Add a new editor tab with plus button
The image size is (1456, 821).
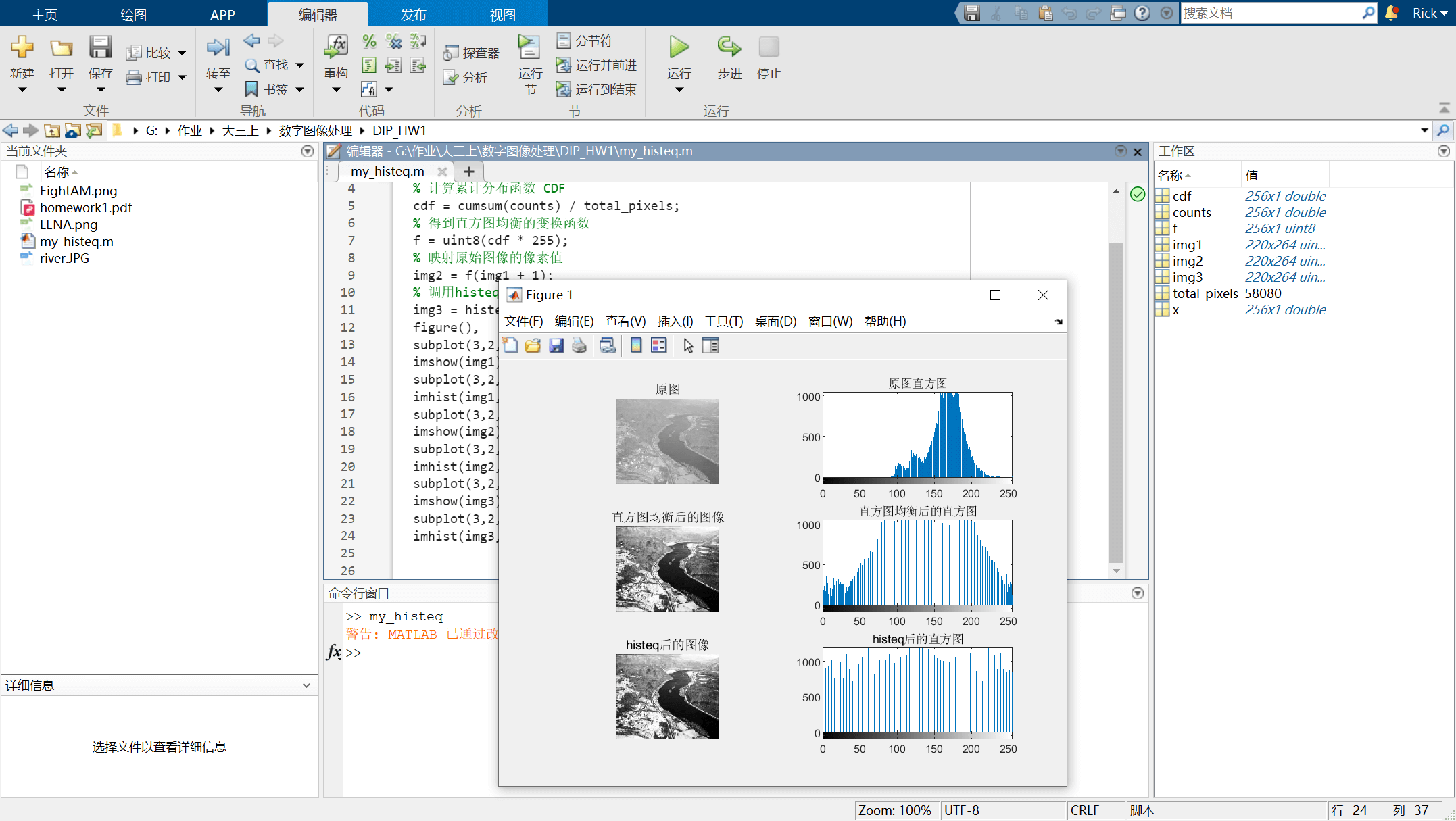(x=469, y=172)
